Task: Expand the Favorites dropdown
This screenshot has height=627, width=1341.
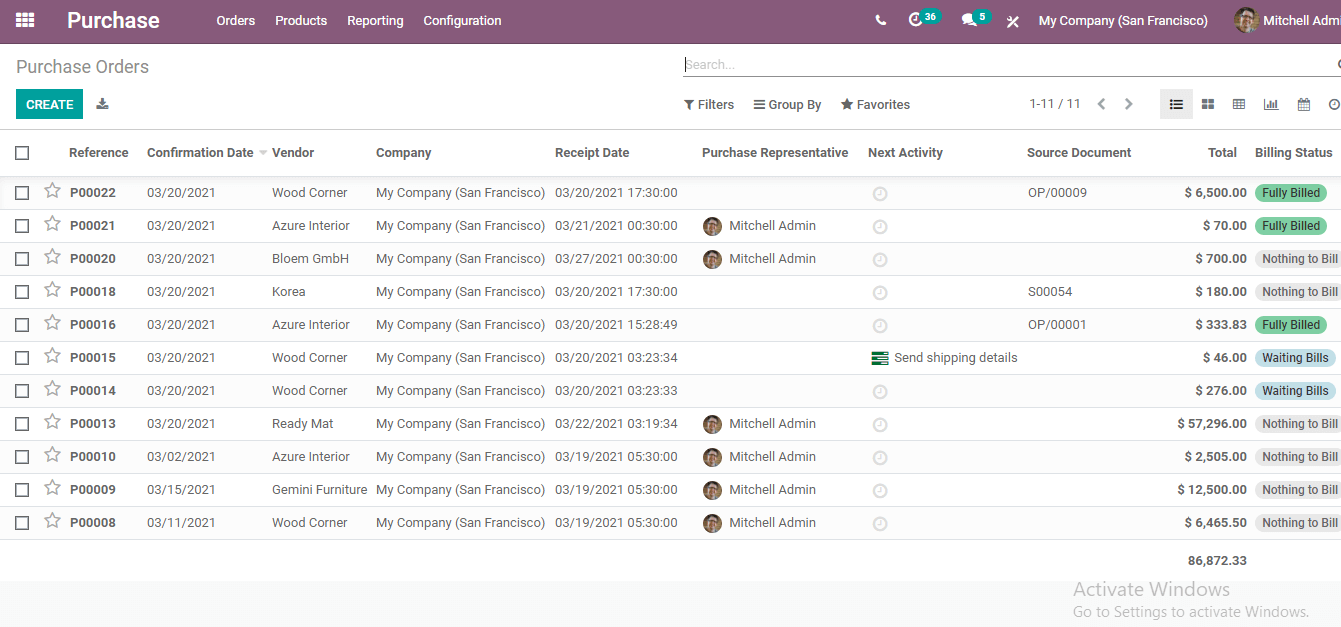Action: pyautogui.click(x=875, y=104)
